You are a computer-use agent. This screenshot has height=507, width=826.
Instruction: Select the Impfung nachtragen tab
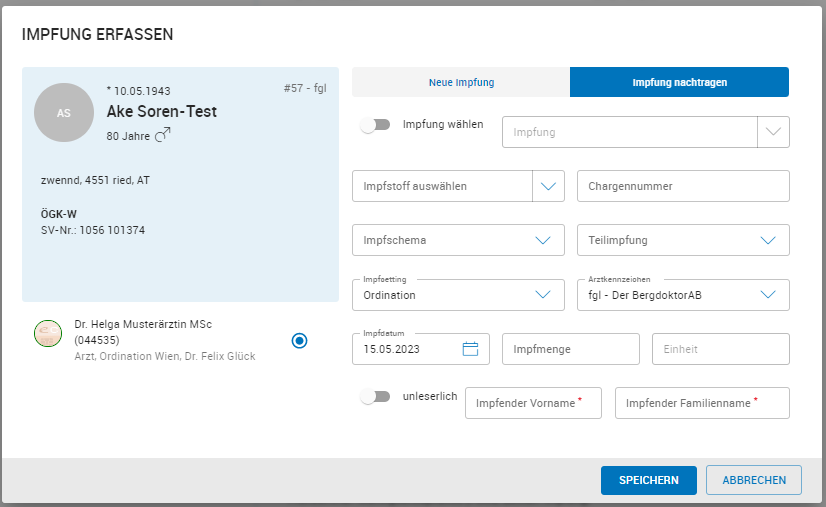coord(679,82)
